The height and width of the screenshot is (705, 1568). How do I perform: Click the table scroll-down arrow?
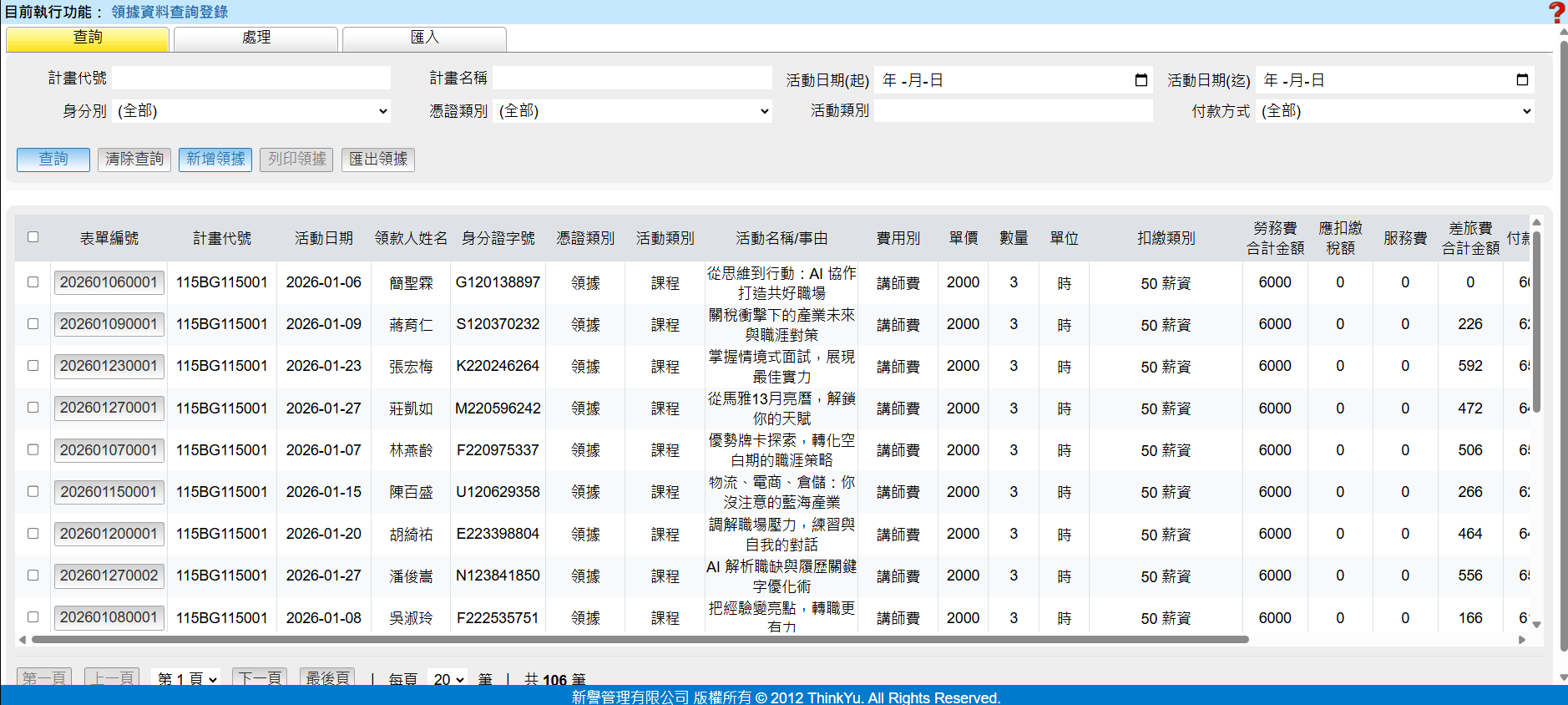[x=1536, y=624]
